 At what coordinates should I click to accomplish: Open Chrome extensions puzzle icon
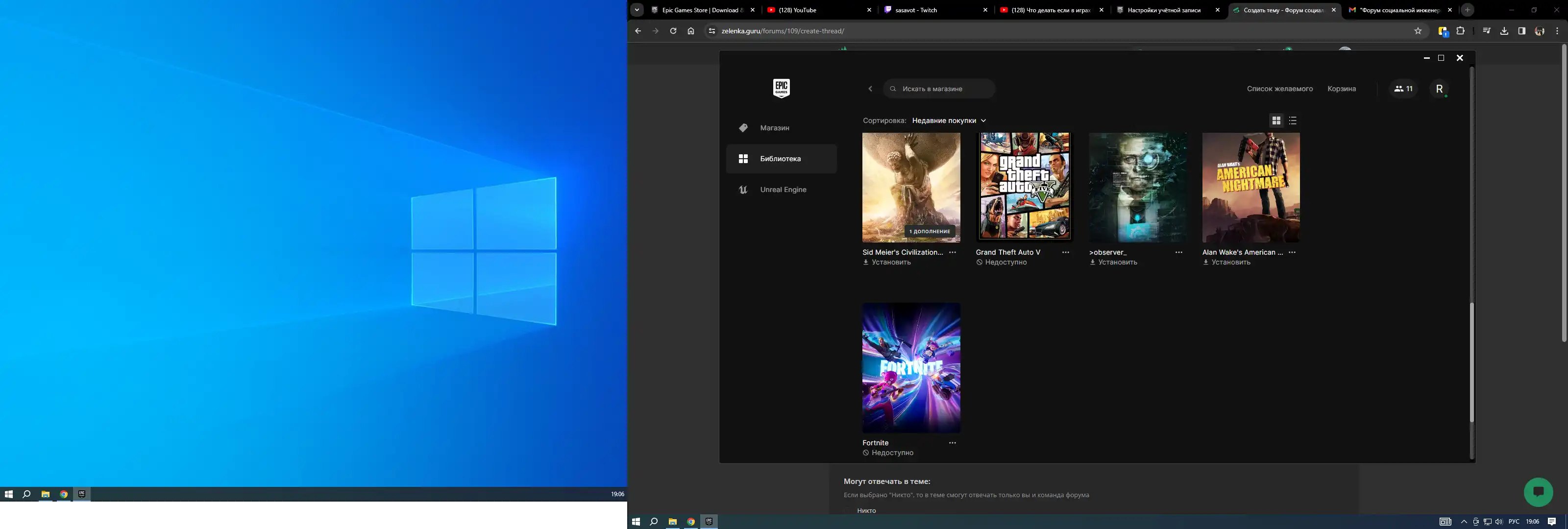coord(1460,31)
